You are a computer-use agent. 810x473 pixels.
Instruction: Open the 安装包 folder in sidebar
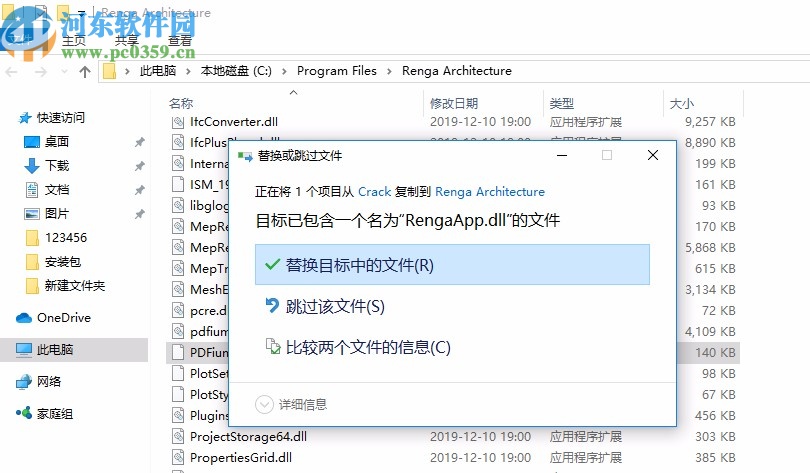coord(63,262)
